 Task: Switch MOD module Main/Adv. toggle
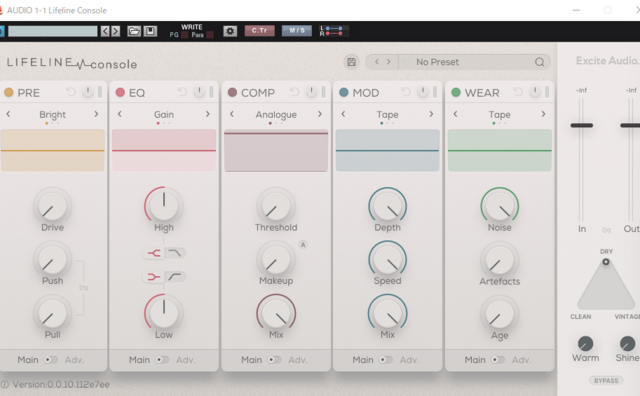pos(386,360)
